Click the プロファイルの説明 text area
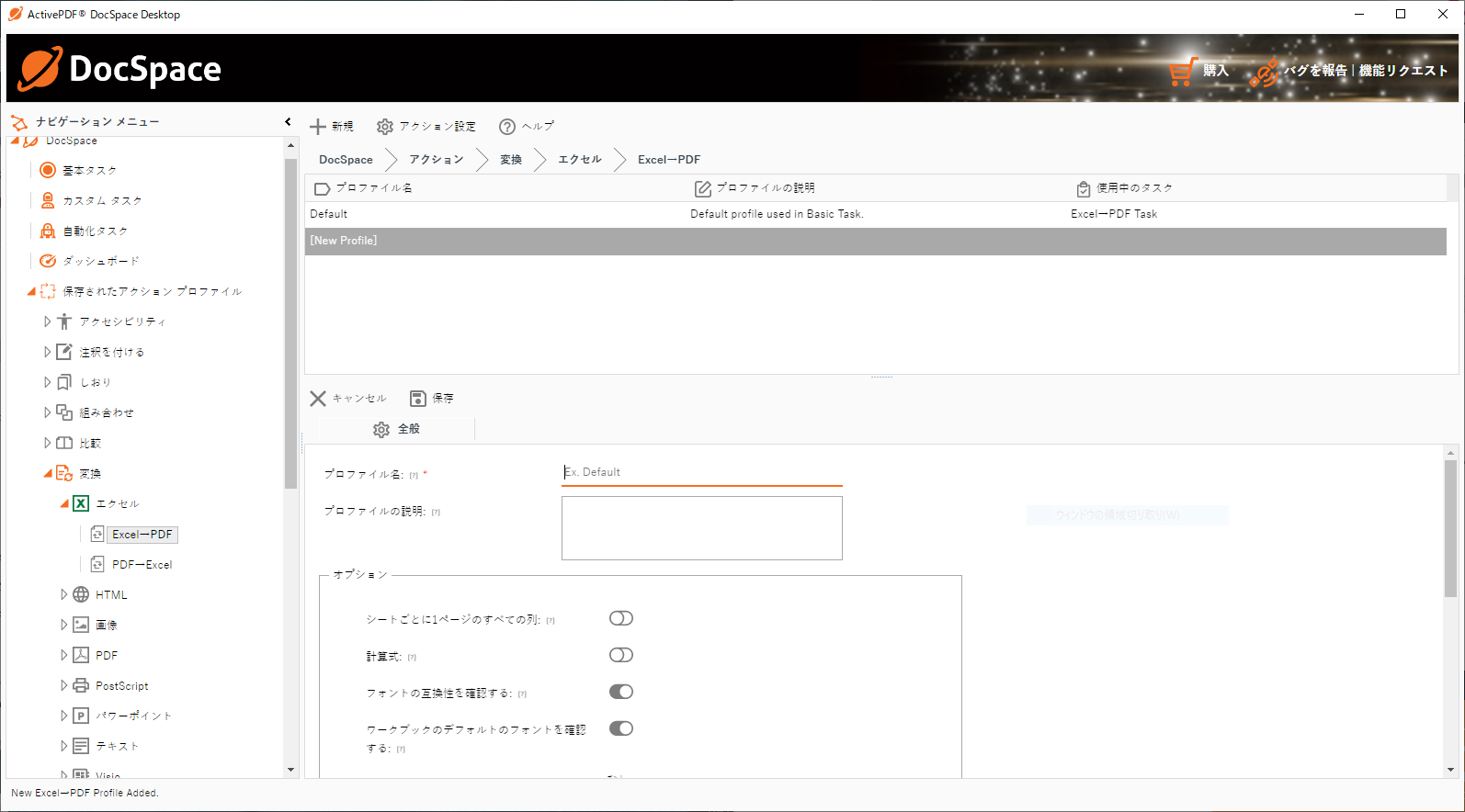 click(x=702, y=528)
